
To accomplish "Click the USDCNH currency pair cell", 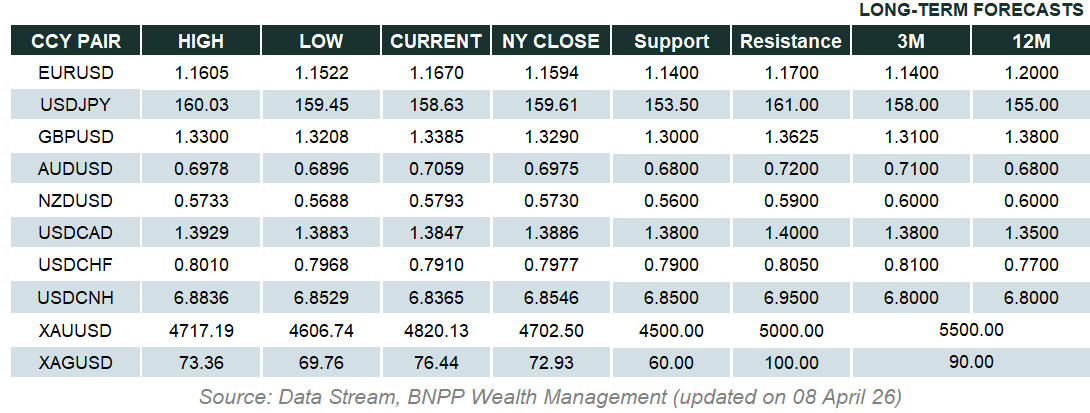I will pyautogui.click(x=75, y=298).
